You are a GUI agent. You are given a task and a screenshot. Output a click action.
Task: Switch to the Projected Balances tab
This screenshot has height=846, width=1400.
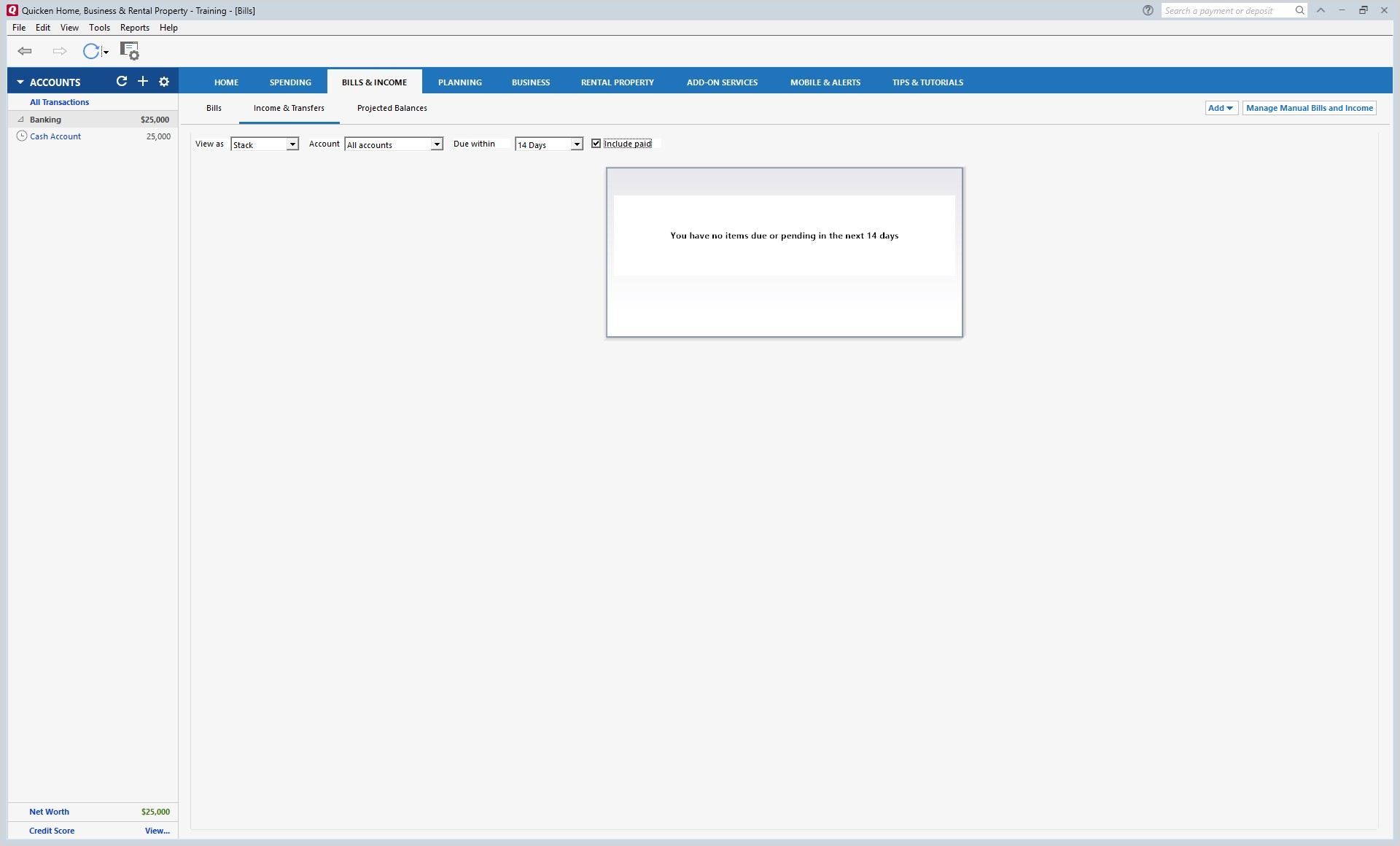392,108
